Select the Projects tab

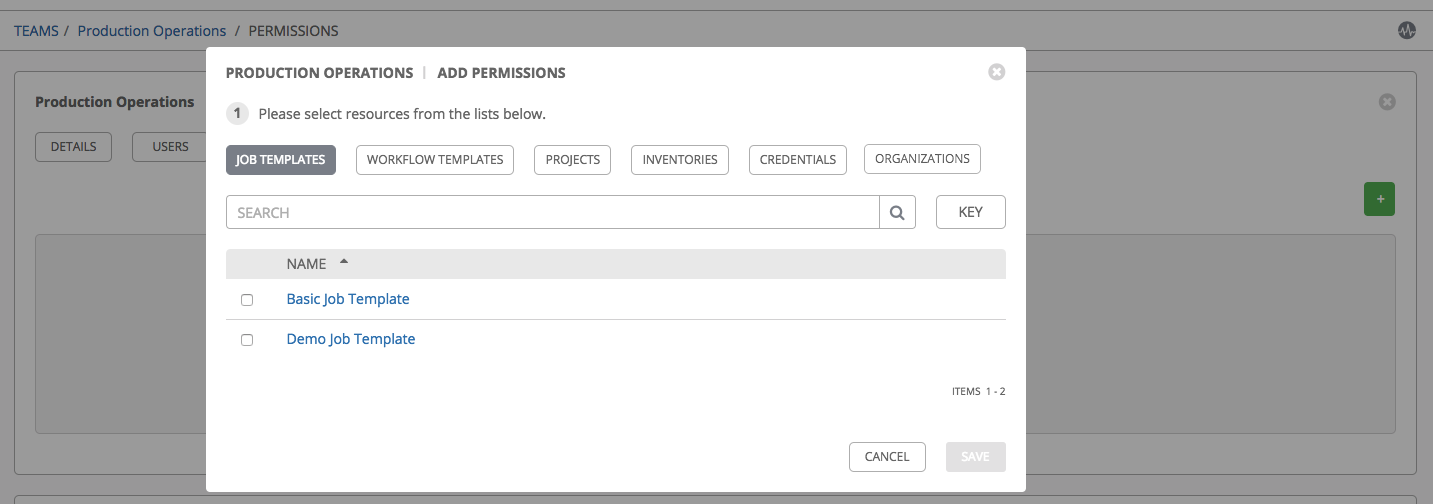pos(572,159)
